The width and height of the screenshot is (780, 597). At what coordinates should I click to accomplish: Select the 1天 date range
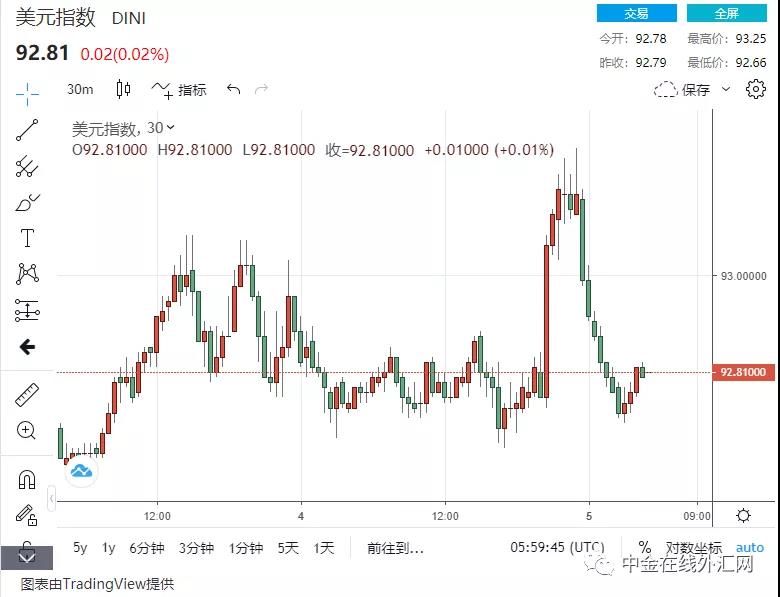pos(324,548)
